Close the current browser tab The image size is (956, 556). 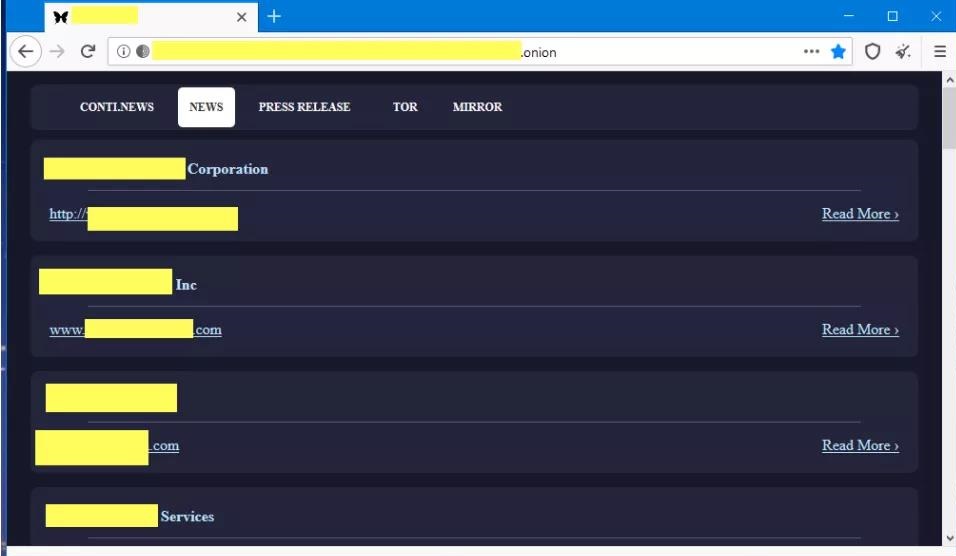(x=242, y=17)
